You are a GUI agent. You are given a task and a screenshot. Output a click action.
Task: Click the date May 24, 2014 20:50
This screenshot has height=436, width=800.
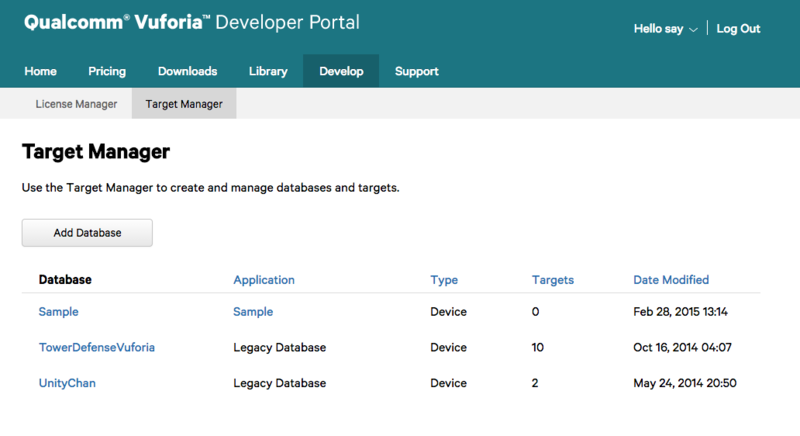coord(685,383)
